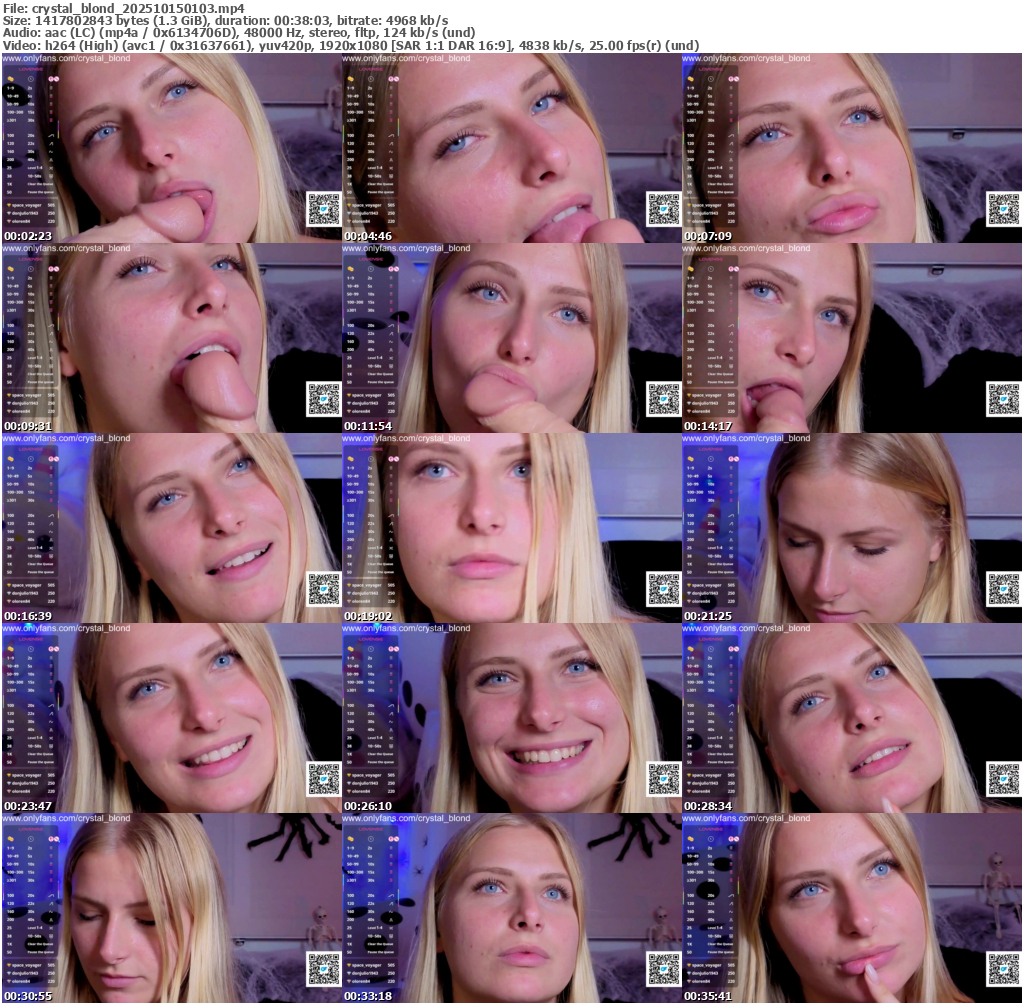The image size is (1024, 1003).
Task: Click the QR code in the 00:30:55 frame
Action: [323, 969]
